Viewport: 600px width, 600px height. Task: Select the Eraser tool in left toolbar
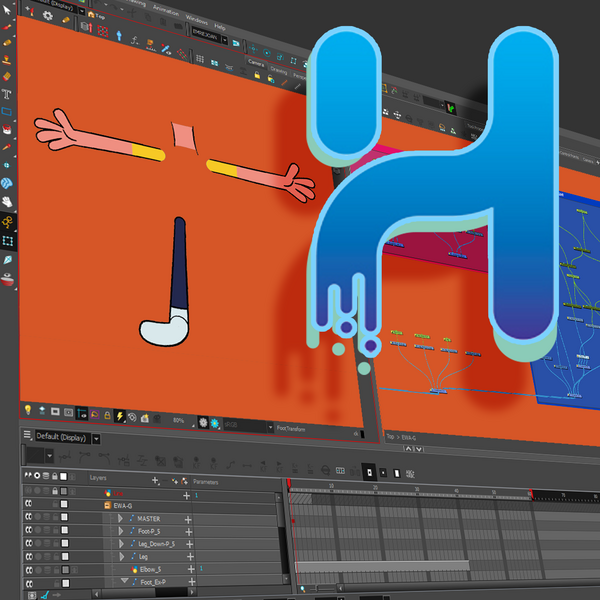(7, 77)
